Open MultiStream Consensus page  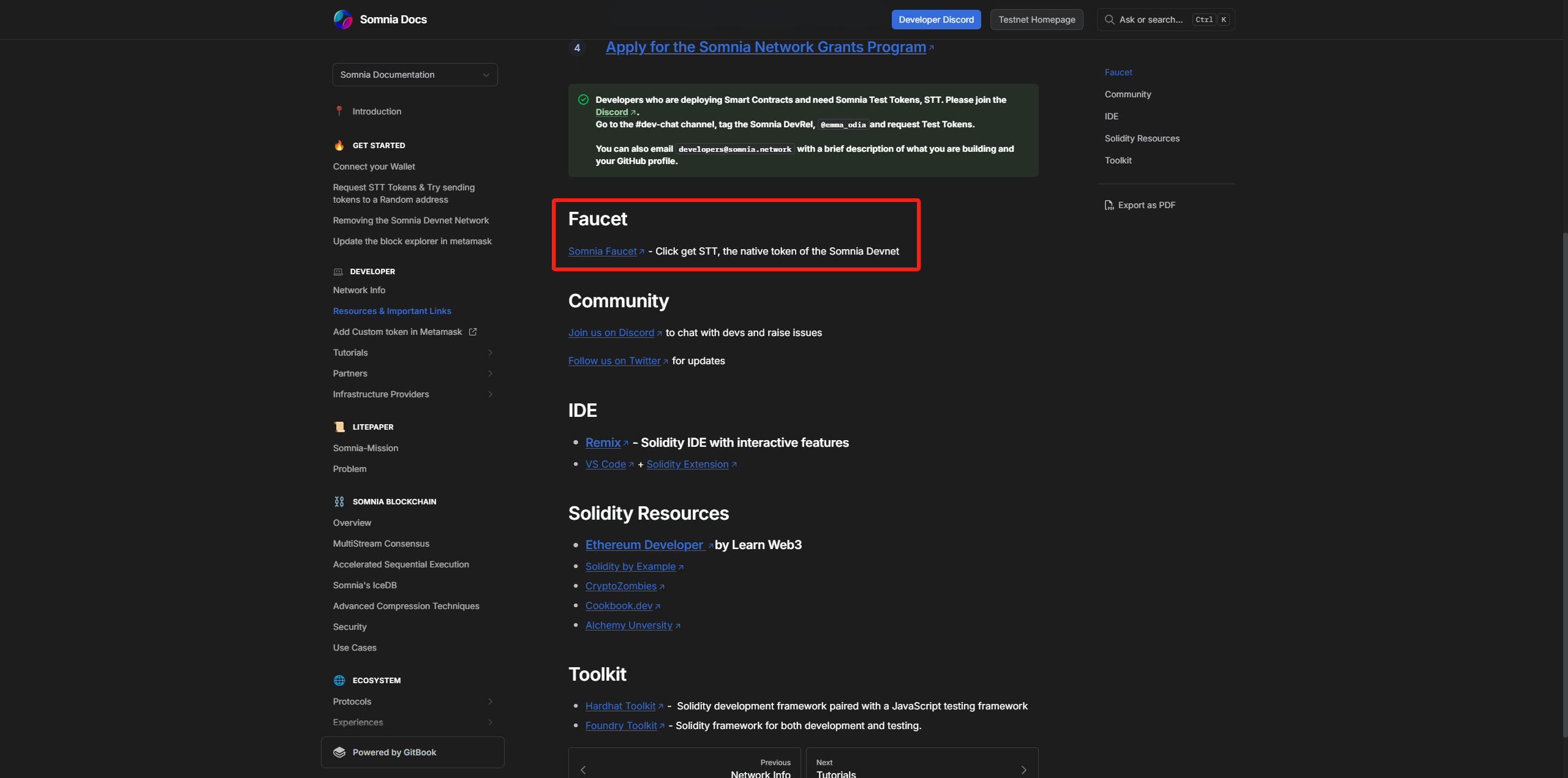click(381, 544)
